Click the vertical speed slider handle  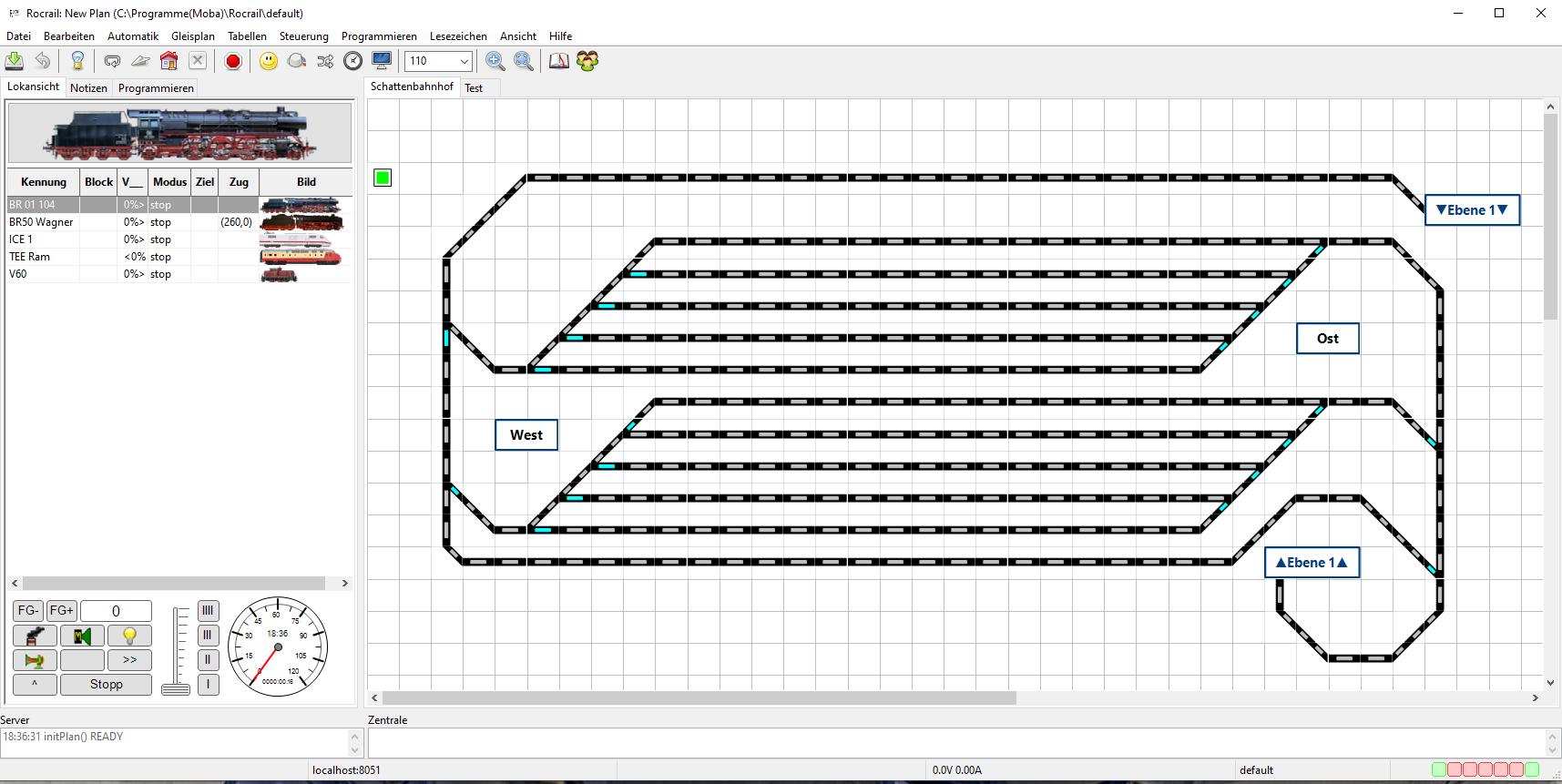(x=176, y=688)
